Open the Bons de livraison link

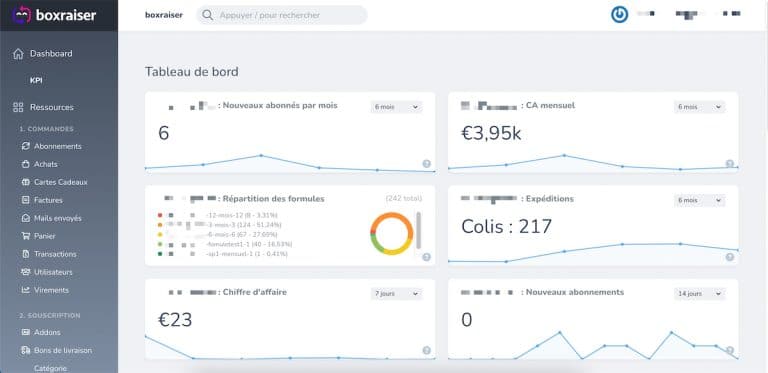coord(63,350)
